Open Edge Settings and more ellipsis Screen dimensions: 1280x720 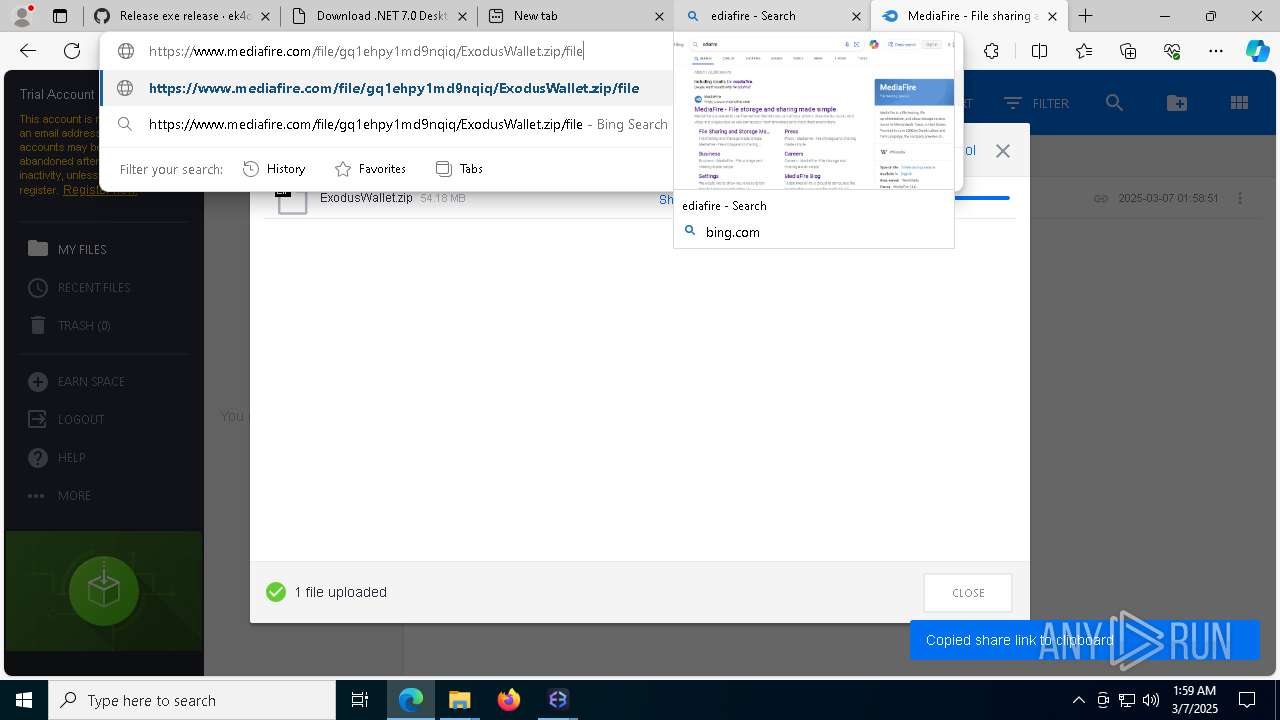coord(1216,51)
